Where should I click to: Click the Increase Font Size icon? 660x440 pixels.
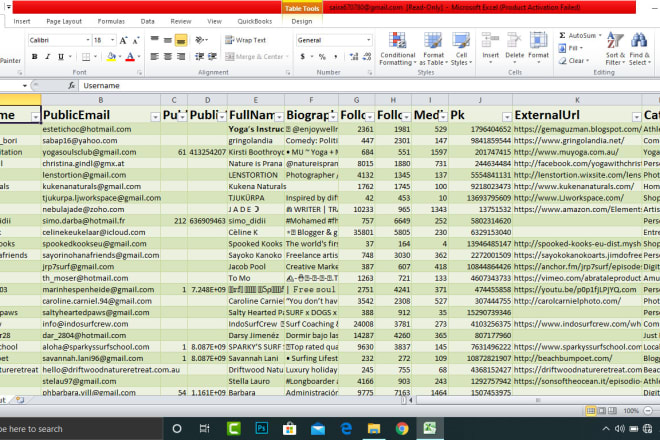click(123, 40)
